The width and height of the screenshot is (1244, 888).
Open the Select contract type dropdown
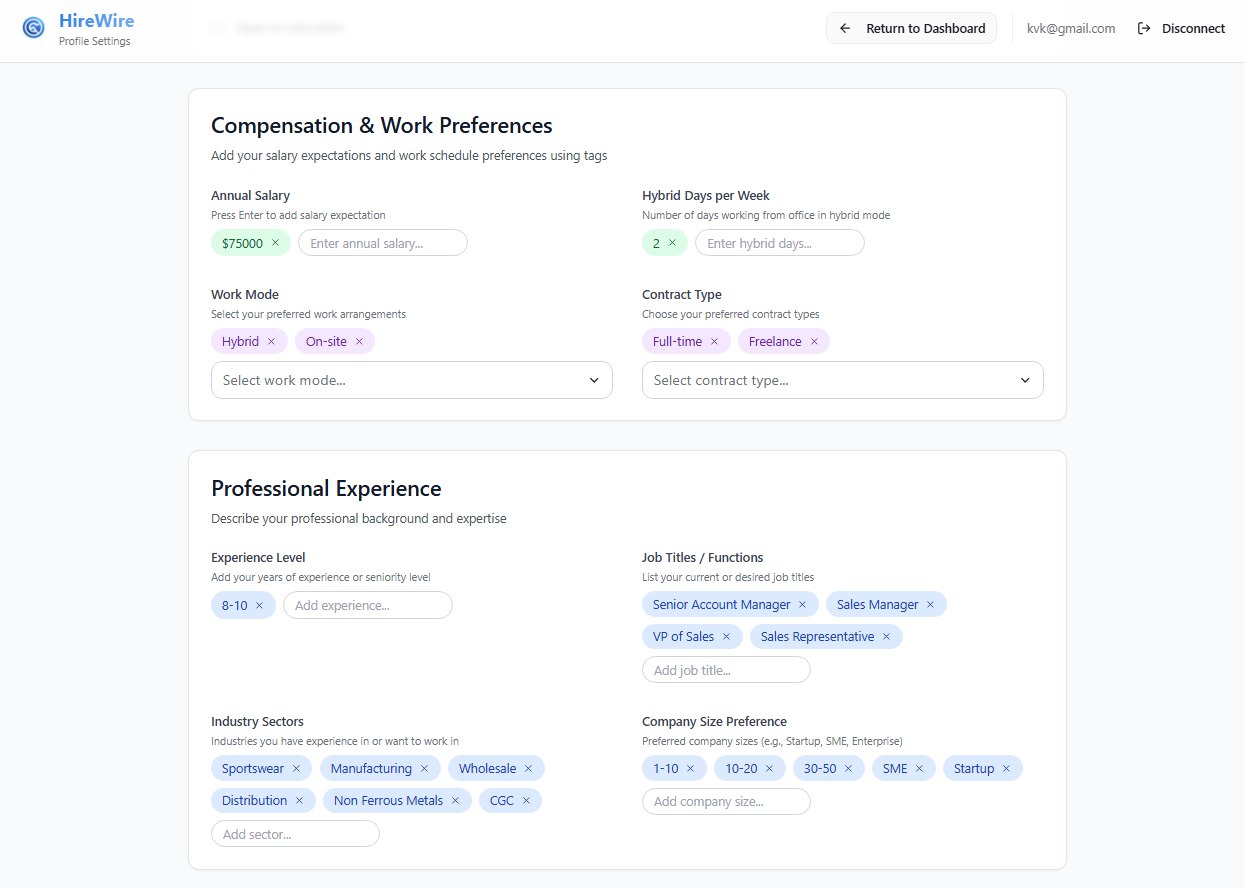point(843,380)
